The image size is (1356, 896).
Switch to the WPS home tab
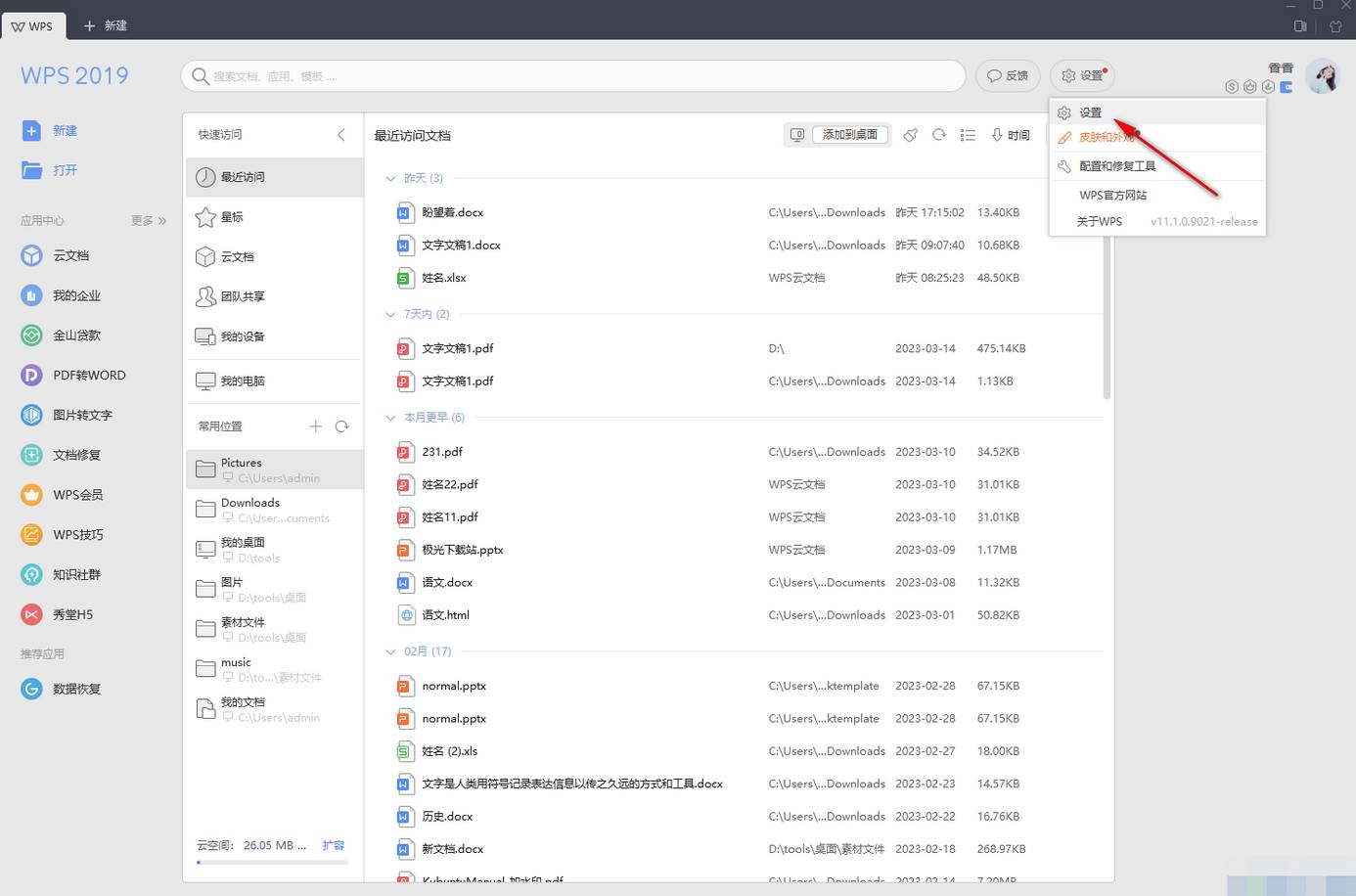coord(33,25)
